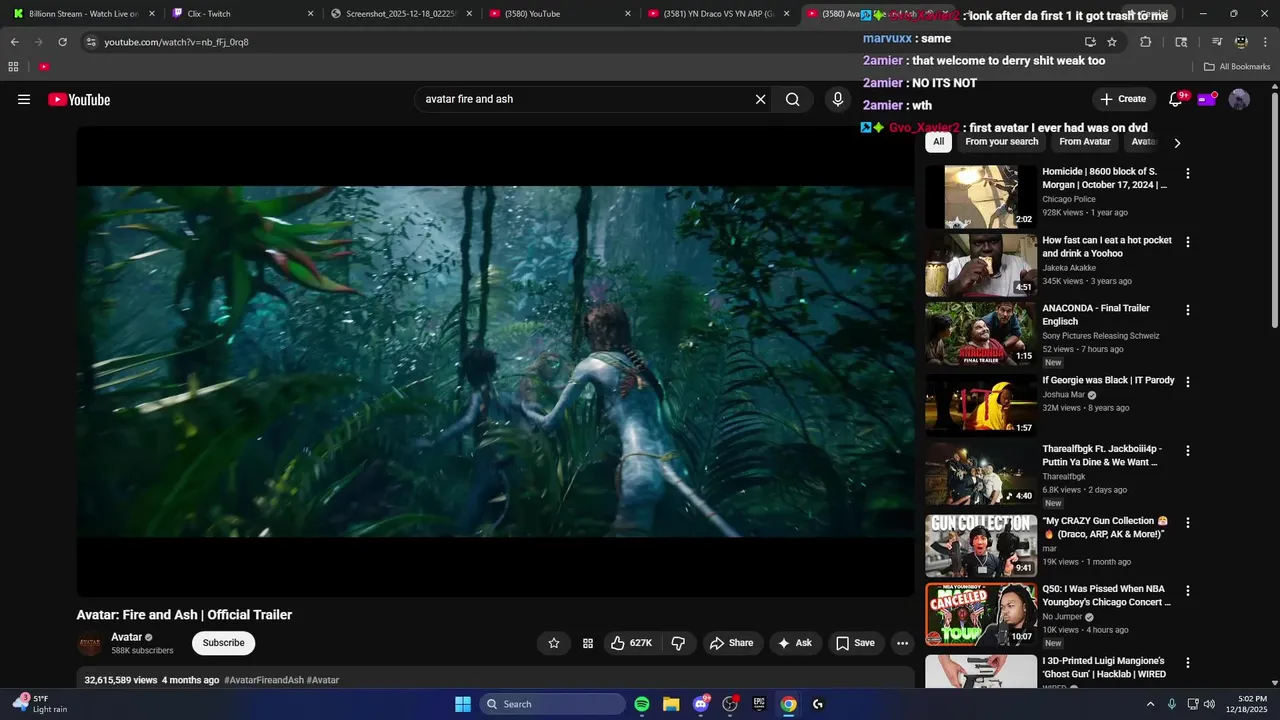
Task: Open the Homicide 8600 block video thumbnail
Action: (x=981, y=197)
